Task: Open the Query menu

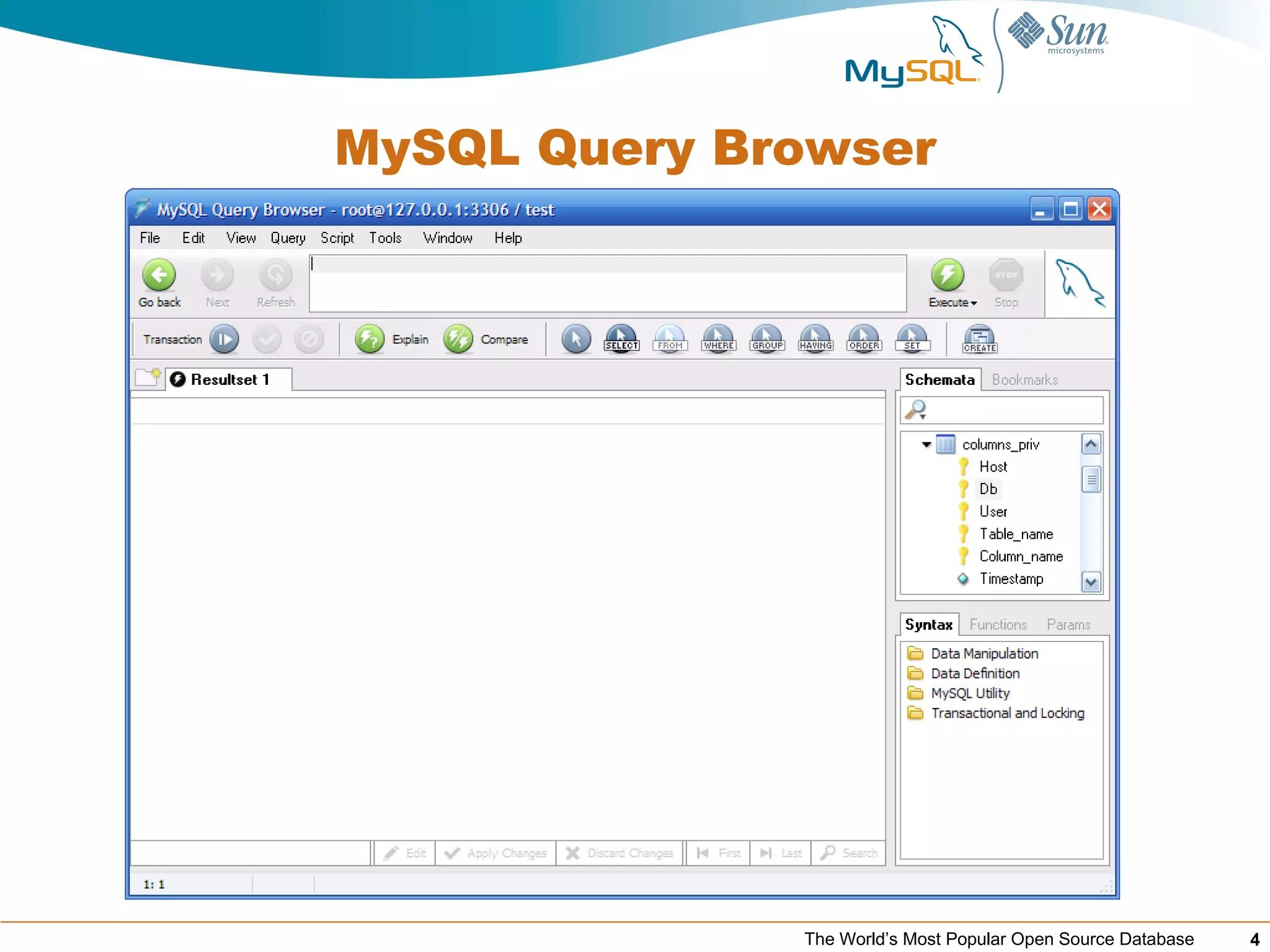Action: point(288,238)
